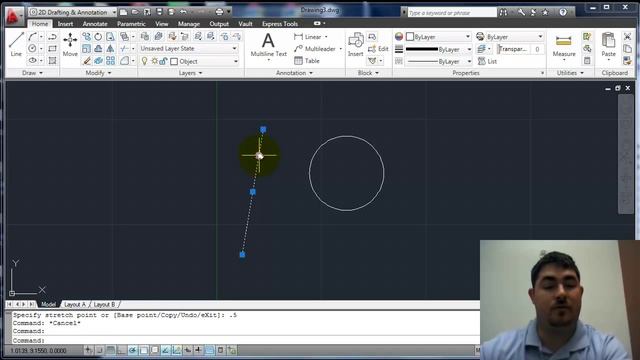Open the Parametric ribbon tab
The width and height of the screenshot is (640, 360).
point(131,24)
